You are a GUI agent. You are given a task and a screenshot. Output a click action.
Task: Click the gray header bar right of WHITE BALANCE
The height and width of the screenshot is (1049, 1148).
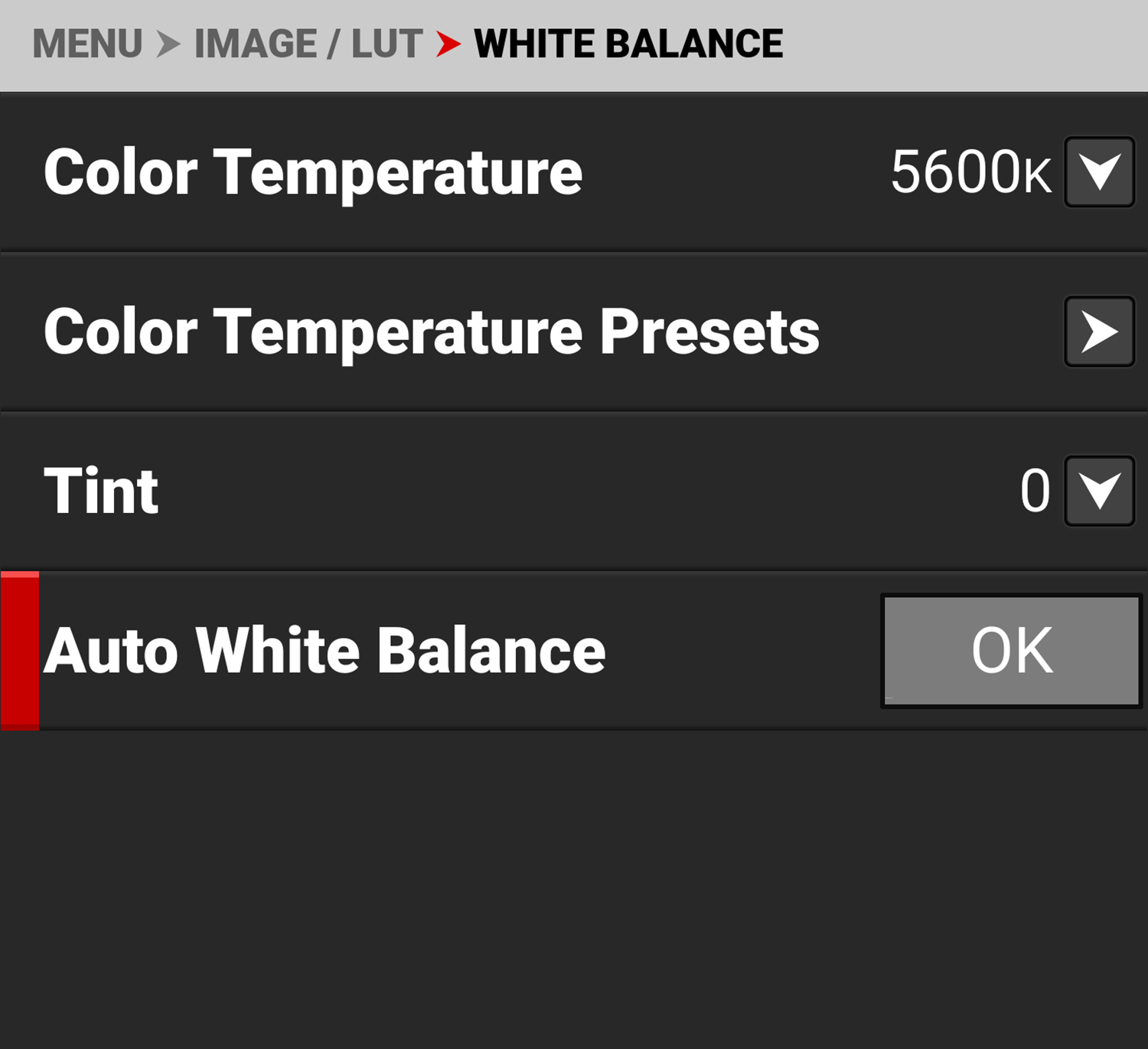pyautogui.click(x=964, y=44)
